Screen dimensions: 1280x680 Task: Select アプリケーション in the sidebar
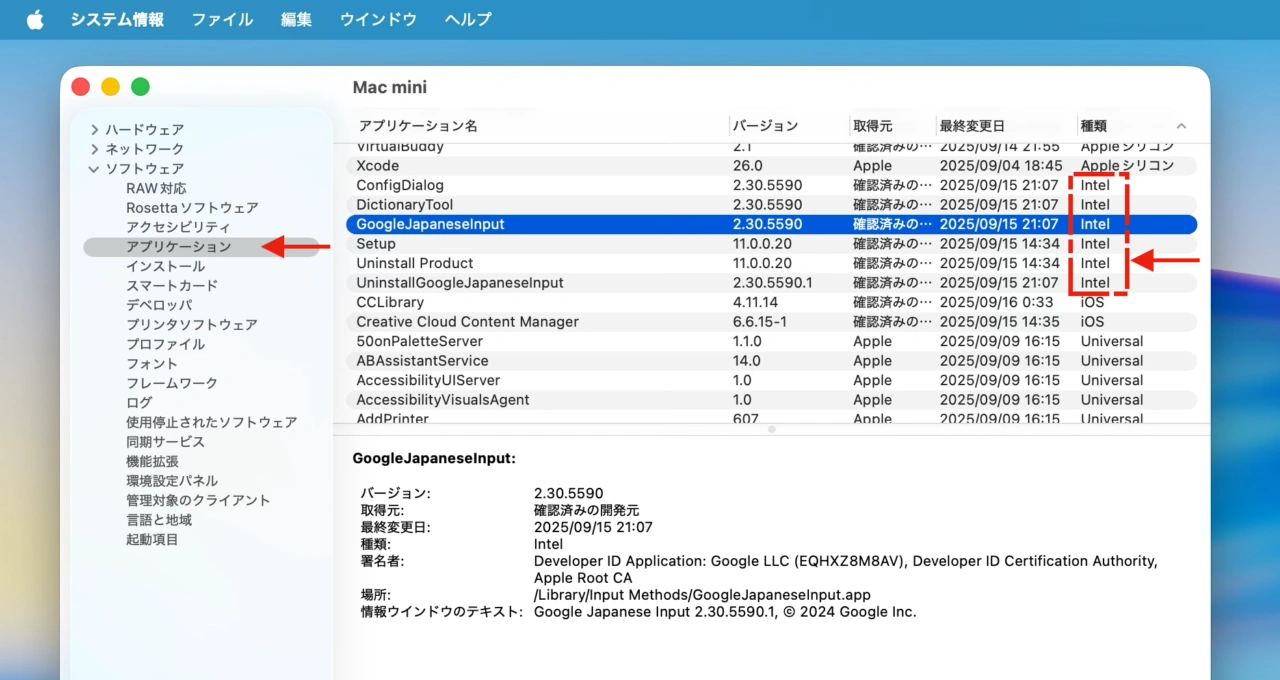[178, 247]
